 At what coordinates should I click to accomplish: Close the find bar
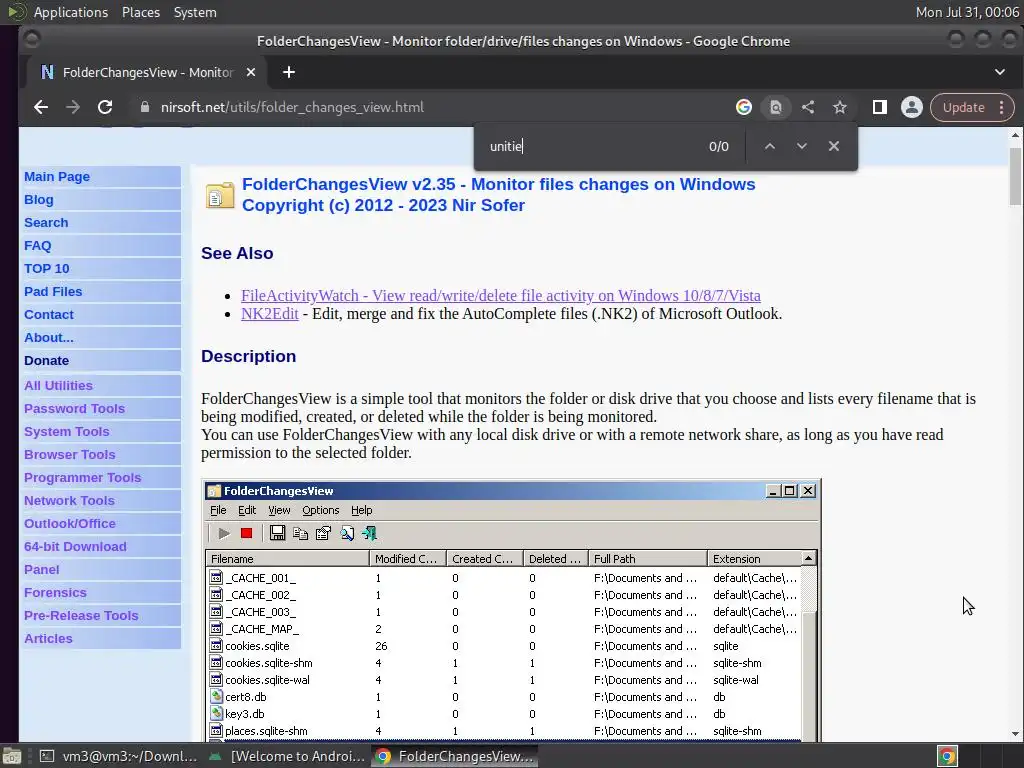(834, 146)
